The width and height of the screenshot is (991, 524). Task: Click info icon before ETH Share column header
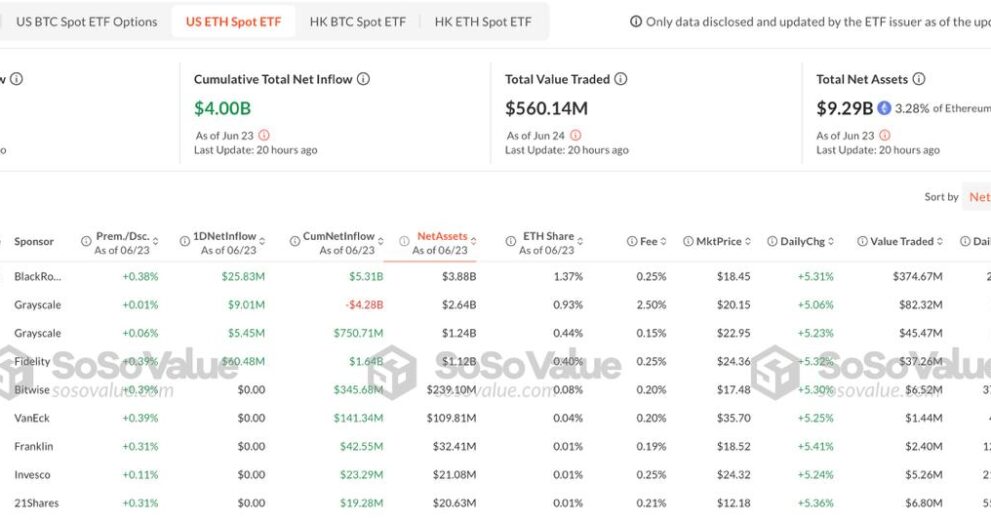511,241
